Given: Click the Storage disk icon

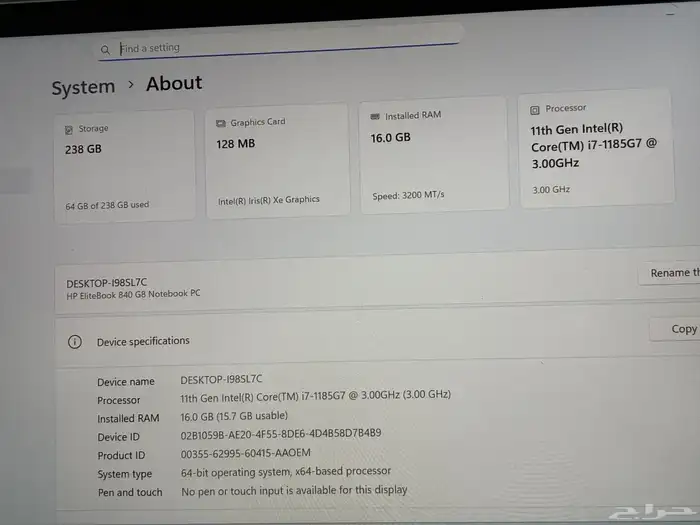Looking at the screenshot, I should 69,130.
